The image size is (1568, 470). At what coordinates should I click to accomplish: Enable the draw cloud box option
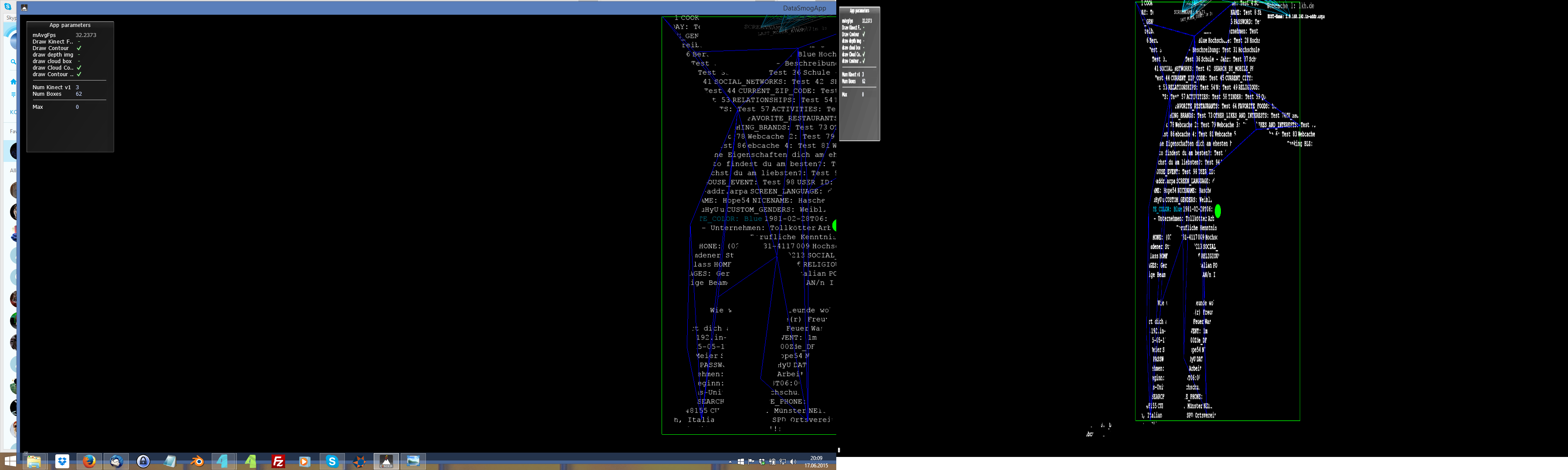78,61
